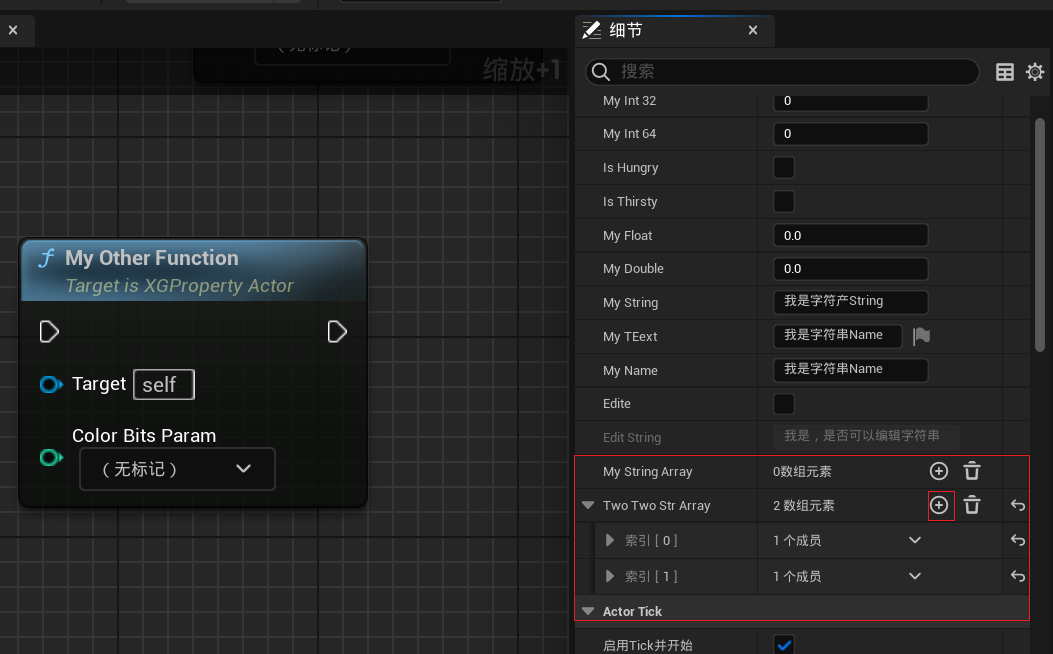1053x654 pixels.
Task: Close the graph editor tab
Action: [x=13, y=30]
